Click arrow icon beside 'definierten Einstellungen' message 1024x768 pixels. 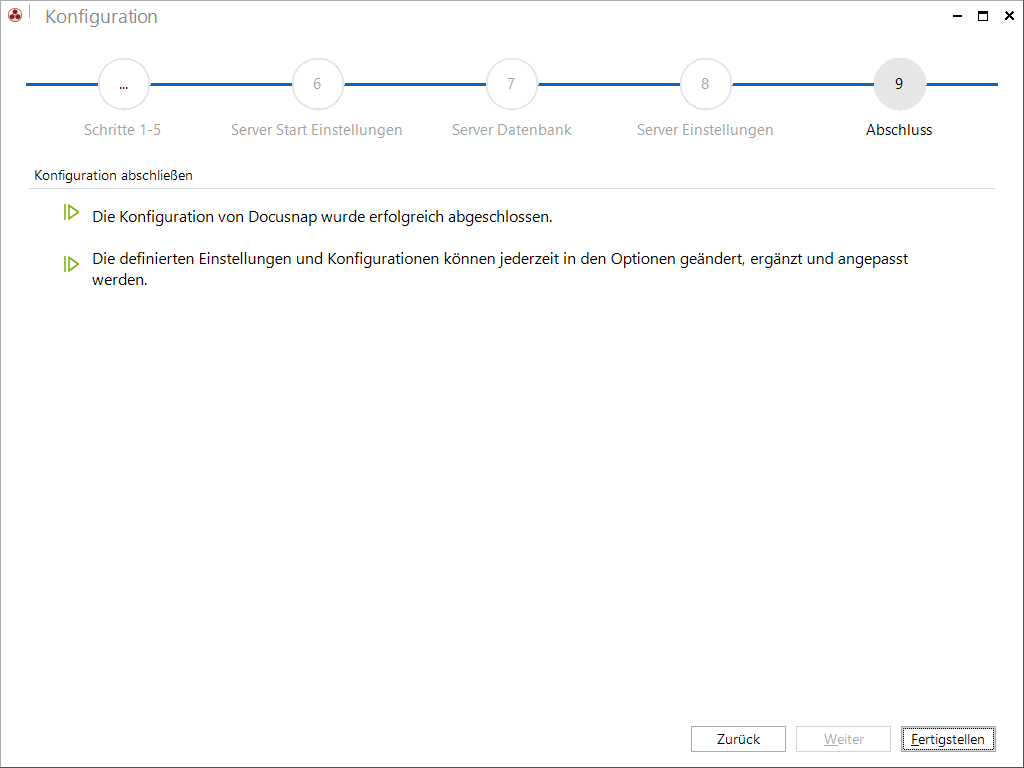click(x=71, y=264)
